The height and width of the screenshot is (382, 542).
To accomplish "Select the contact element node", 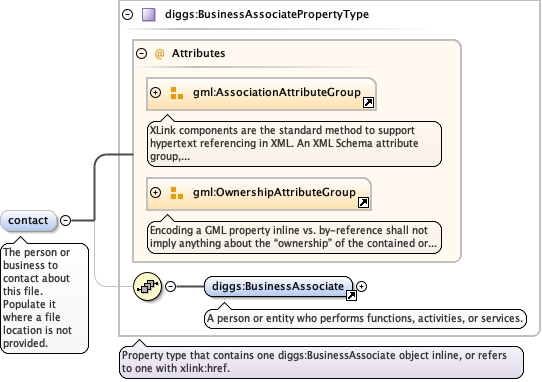I will coord(28,221).
